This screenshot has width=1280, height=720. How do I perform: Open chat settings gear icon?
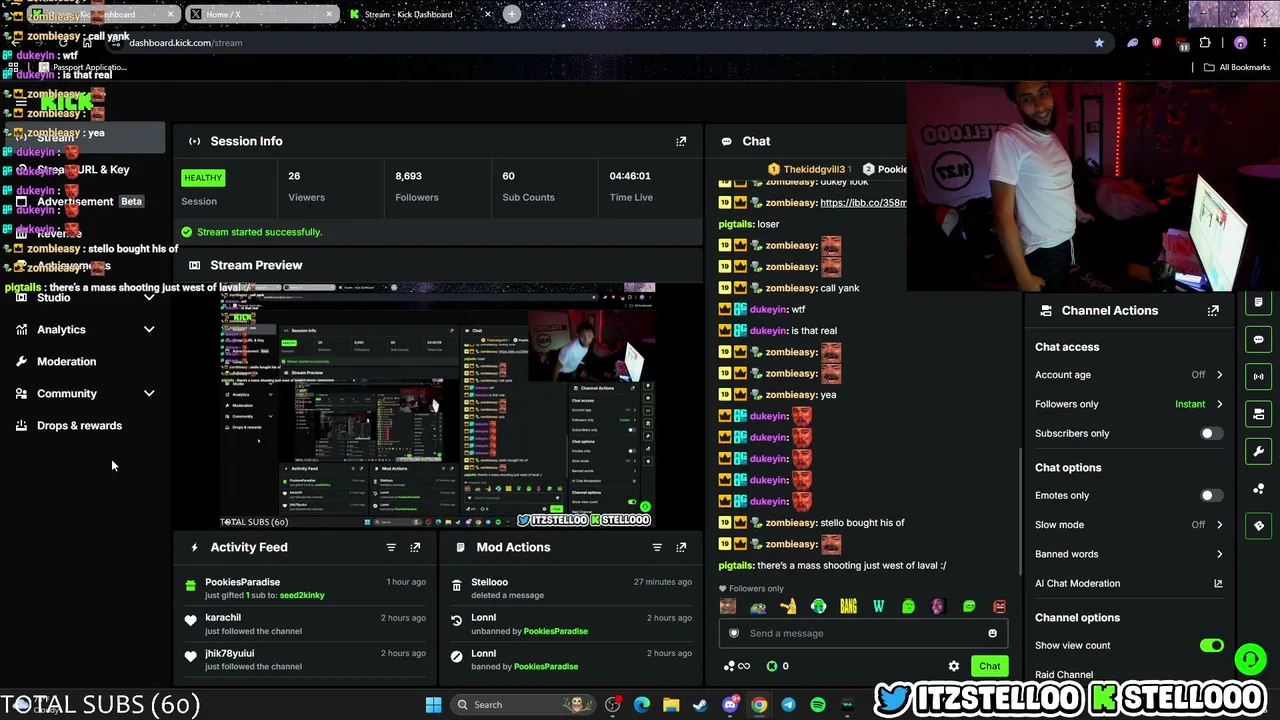[954, 666]
